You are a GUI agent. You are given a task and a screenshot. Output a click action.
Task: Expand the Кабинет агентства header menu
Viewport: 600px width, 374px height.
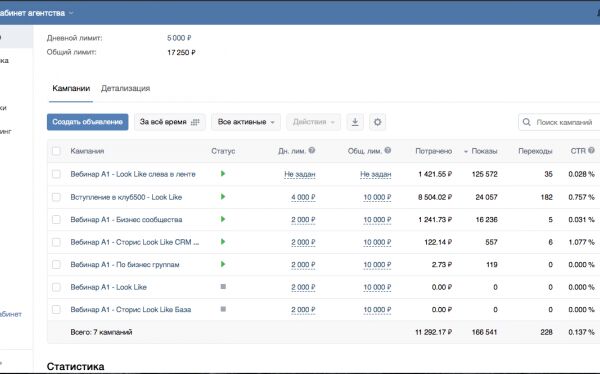click(36, 13)
